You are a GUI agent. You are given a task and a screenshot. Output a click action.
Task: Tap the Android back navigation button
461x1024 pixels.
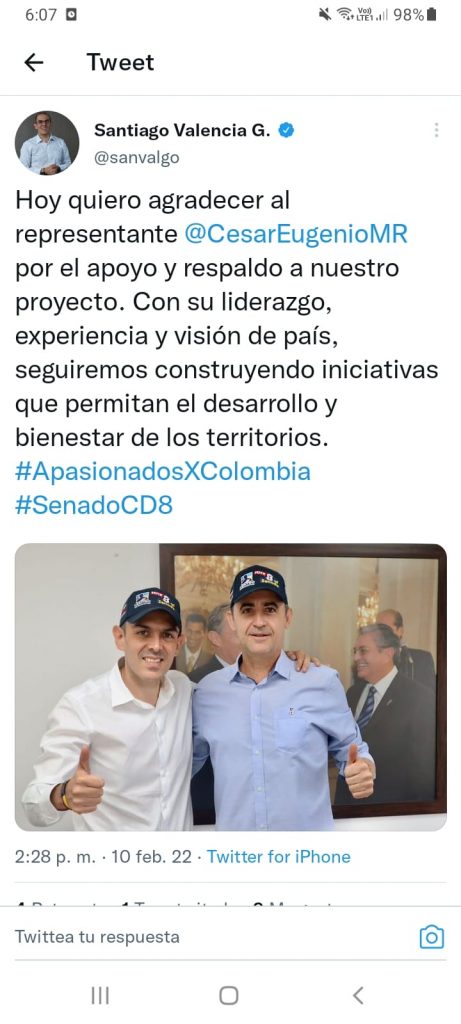[x=358, y=995]
